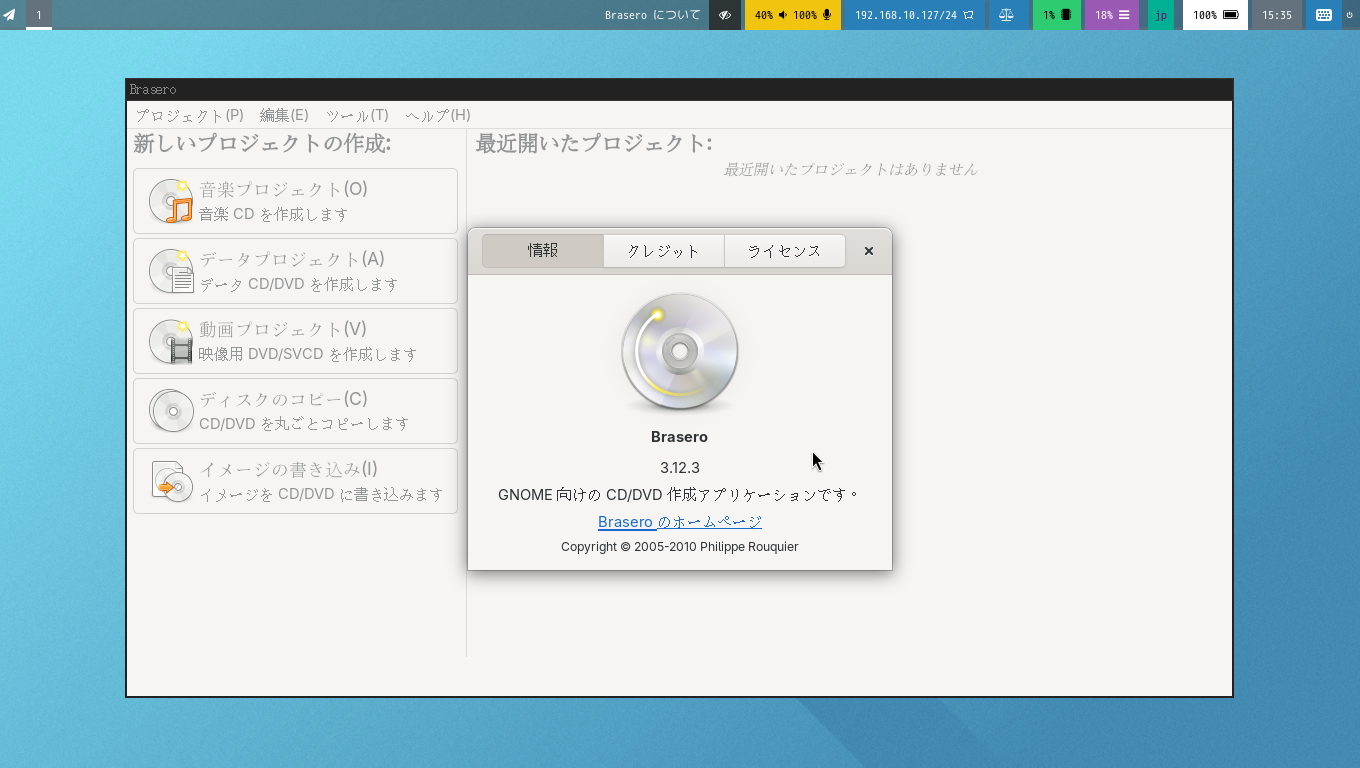Click the version number 3.12.3

point(680,468)
